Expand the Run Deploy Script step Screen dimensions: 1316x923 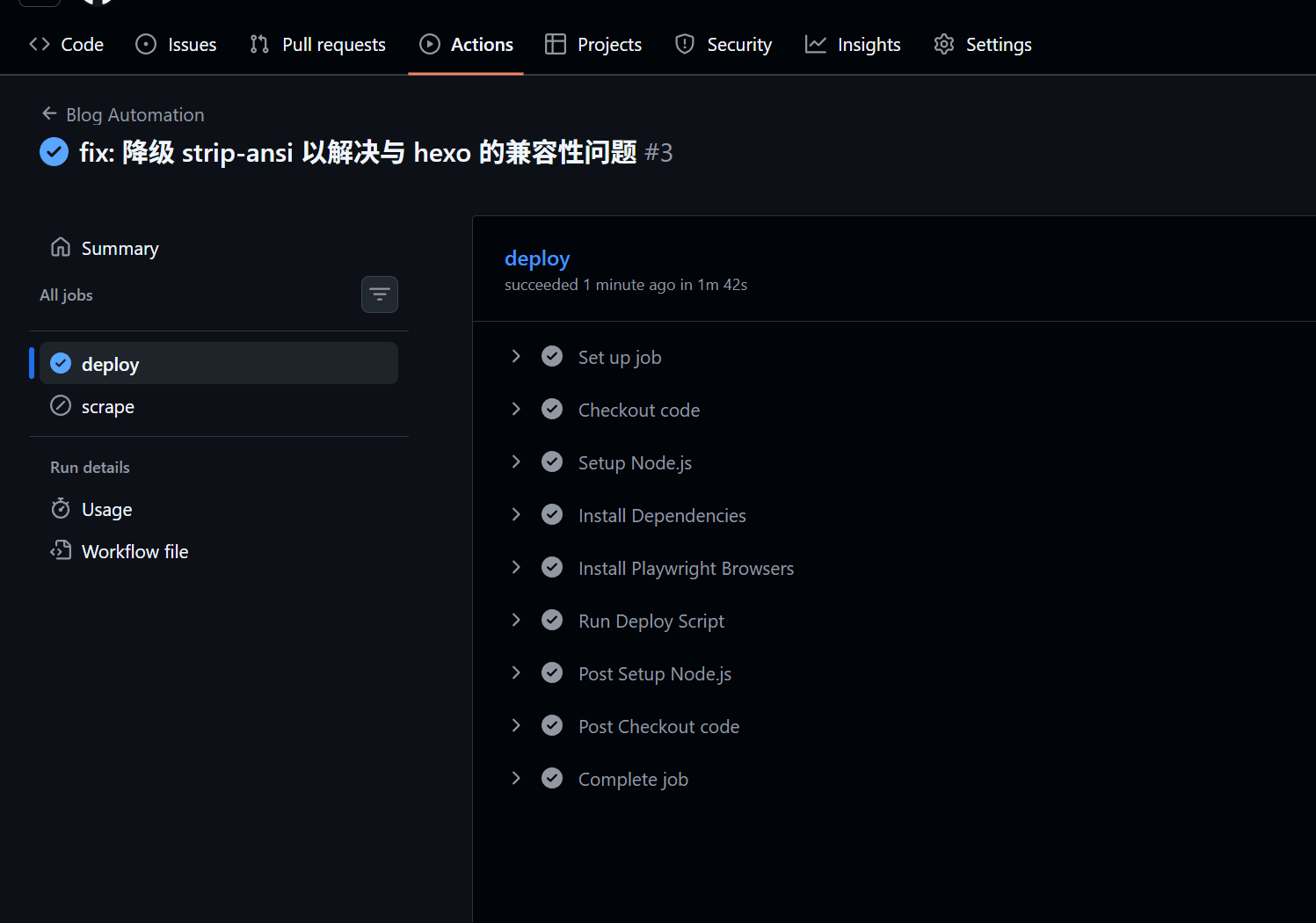click(x=516, y=621)
